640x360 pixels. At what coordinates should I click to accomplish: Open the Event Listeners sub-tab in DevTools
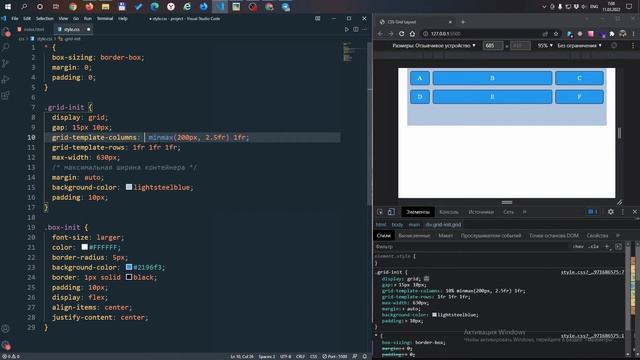coord(491,236)
